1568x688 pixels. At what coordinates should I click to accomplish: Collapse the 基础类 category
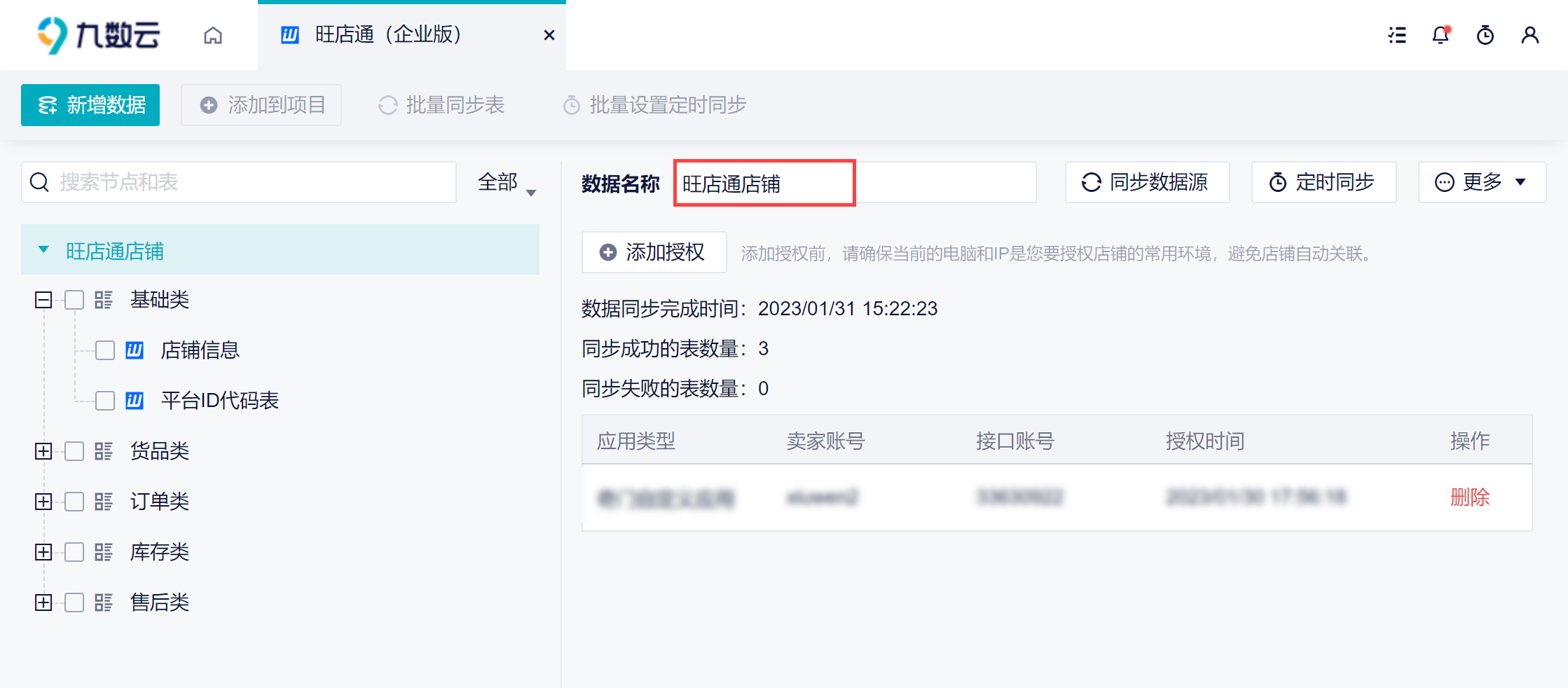(x=43, y=300)
